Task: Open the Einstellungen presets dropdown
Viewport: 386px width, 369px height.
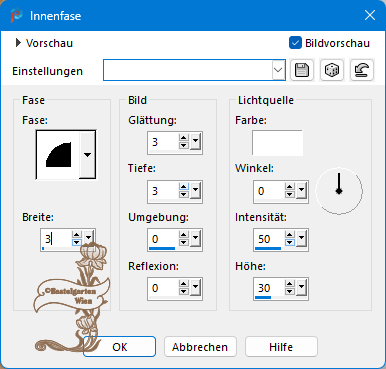Action: [x=278, y=70]
